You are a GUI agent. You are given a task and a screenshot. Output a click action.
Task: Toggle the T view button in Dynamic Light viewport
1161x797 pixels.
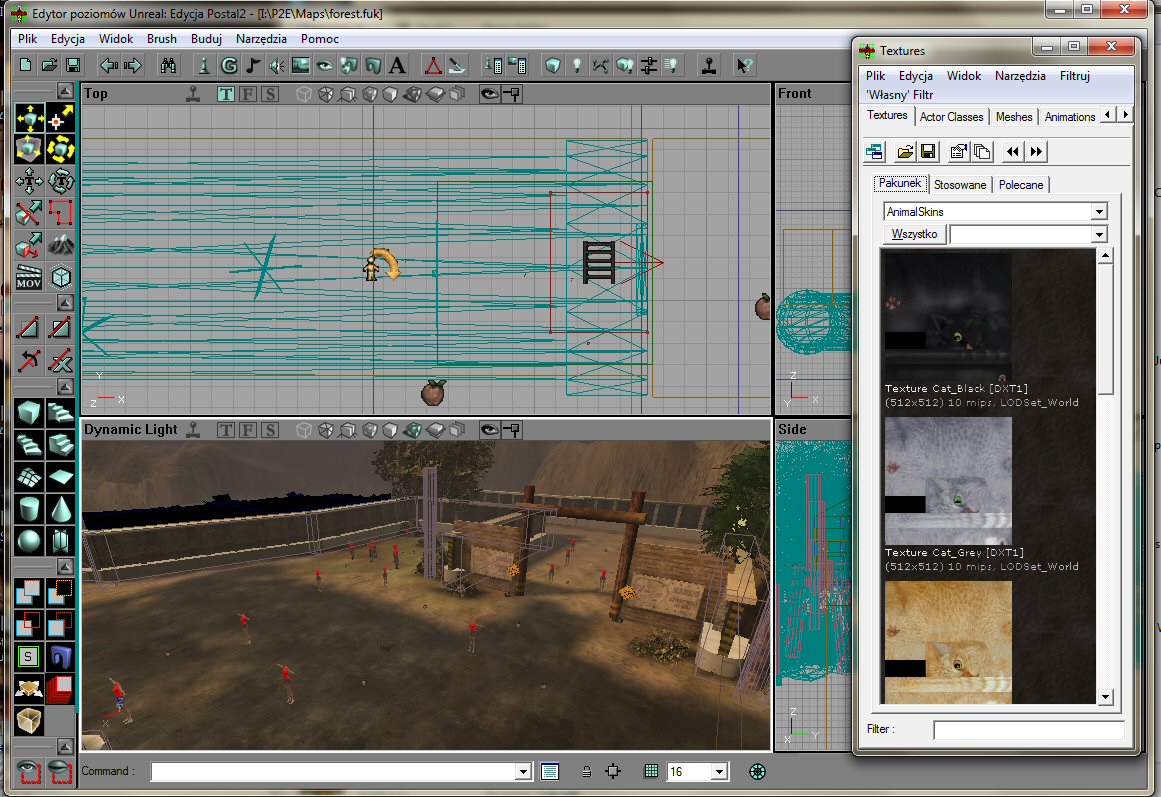click(226, 430)
